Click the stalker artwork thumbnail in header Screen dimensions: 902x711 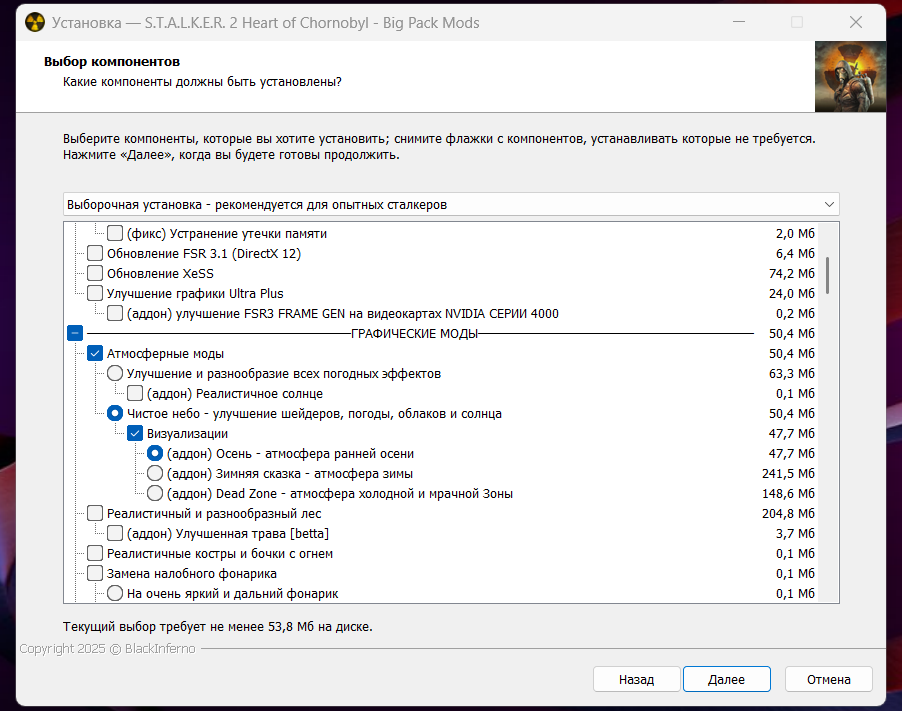coord(850,77)
